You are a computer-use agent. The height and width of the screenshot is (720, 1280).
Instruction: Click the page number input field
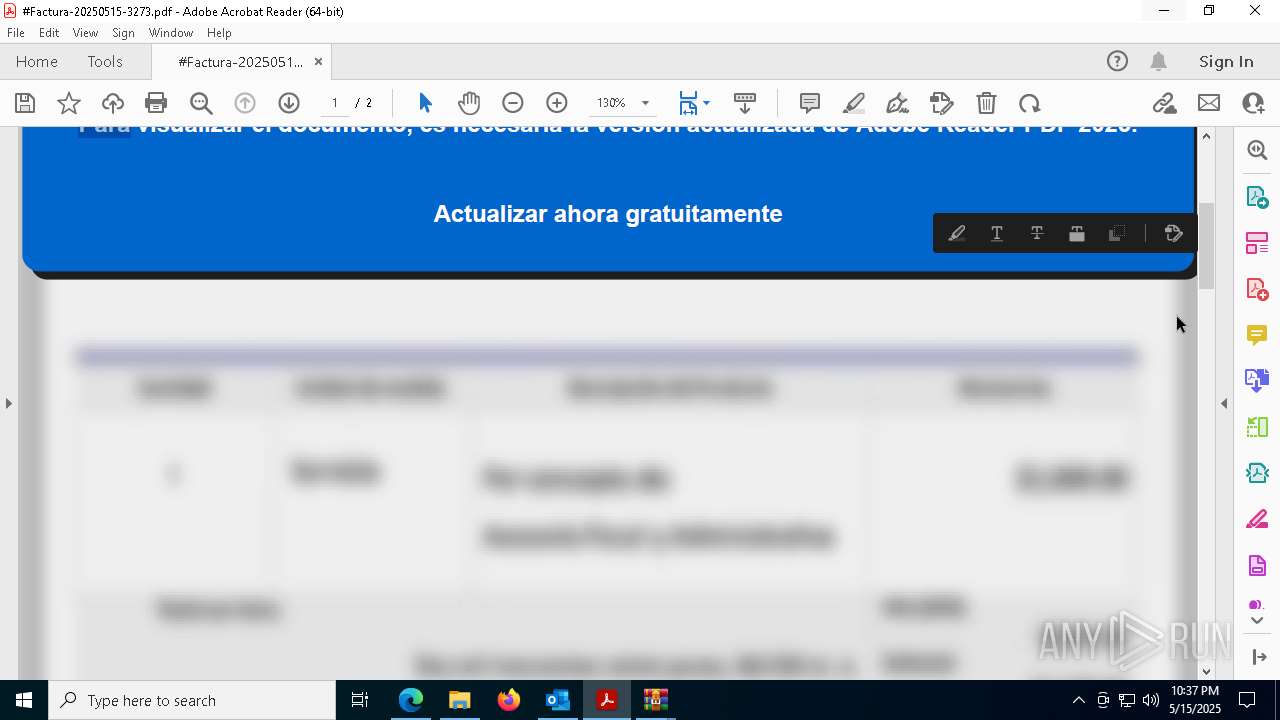(x=335, y=103)
